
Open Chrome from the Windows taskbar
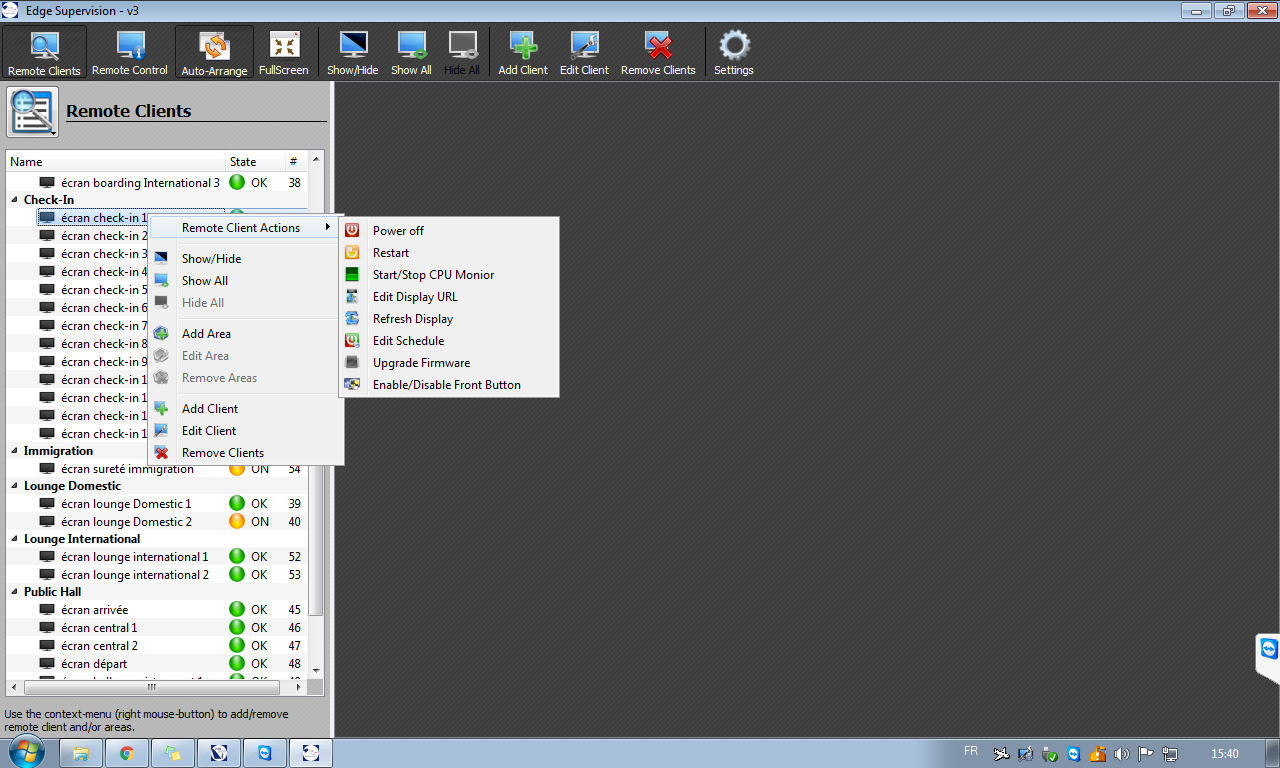127,753
